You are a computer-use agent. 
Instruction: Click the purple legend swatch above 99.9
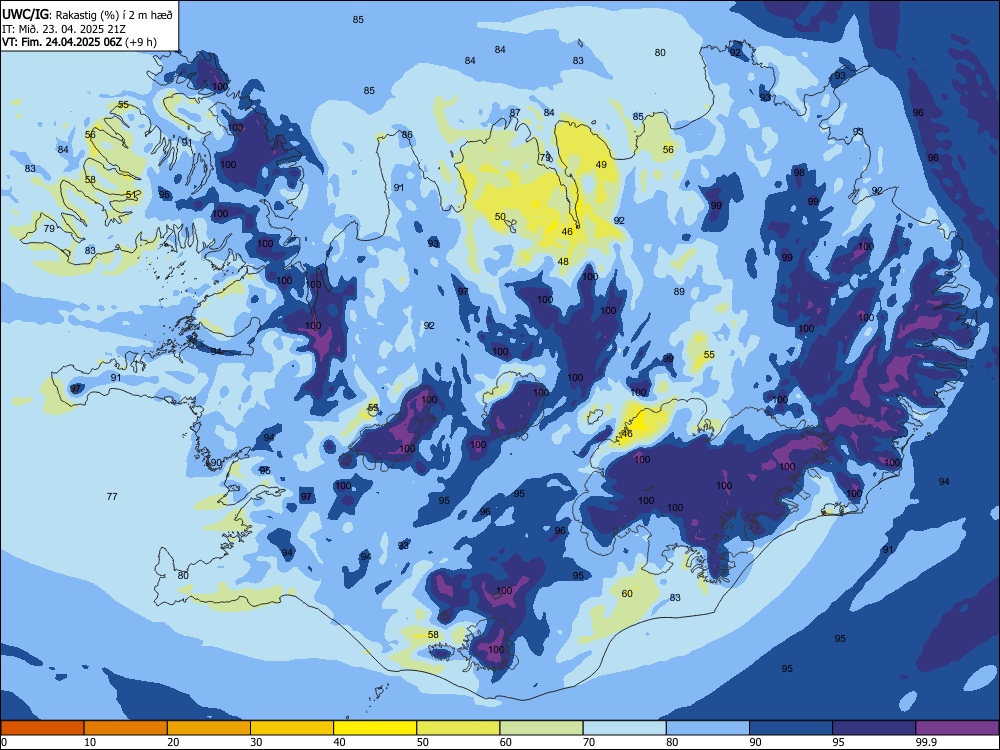click(x=957, y=728)
